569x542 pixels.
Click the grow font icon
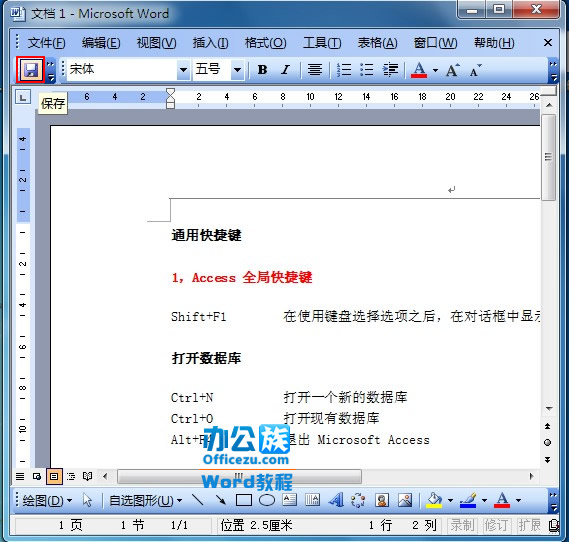(453, 69)
